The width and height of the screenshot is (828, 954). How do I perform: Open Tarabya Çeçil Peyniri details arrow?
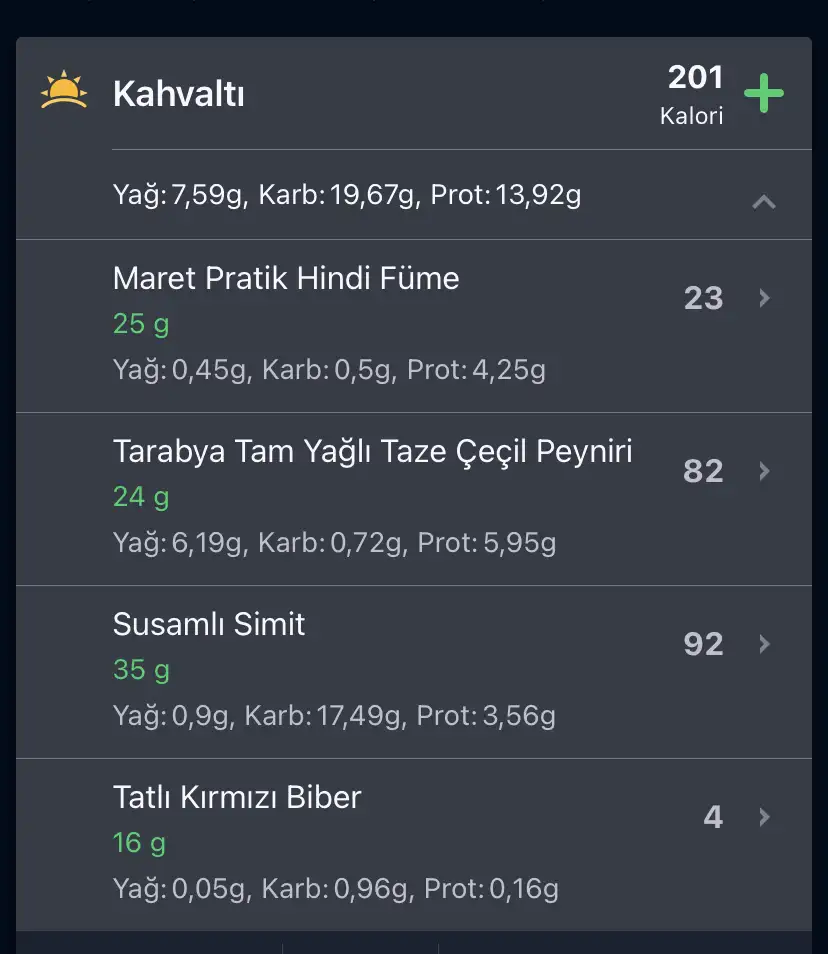[765, 470]
